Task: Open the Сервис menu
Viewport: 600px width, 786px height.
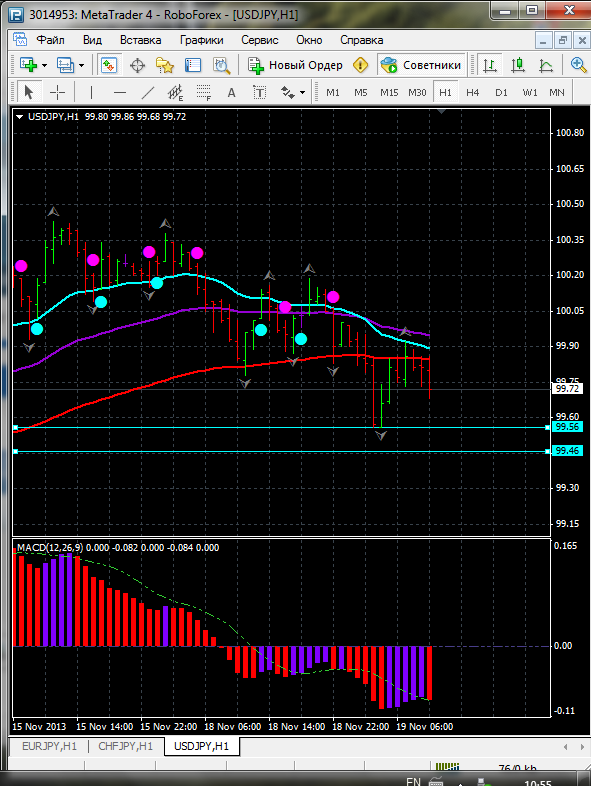Action: [x=260, y=40]
